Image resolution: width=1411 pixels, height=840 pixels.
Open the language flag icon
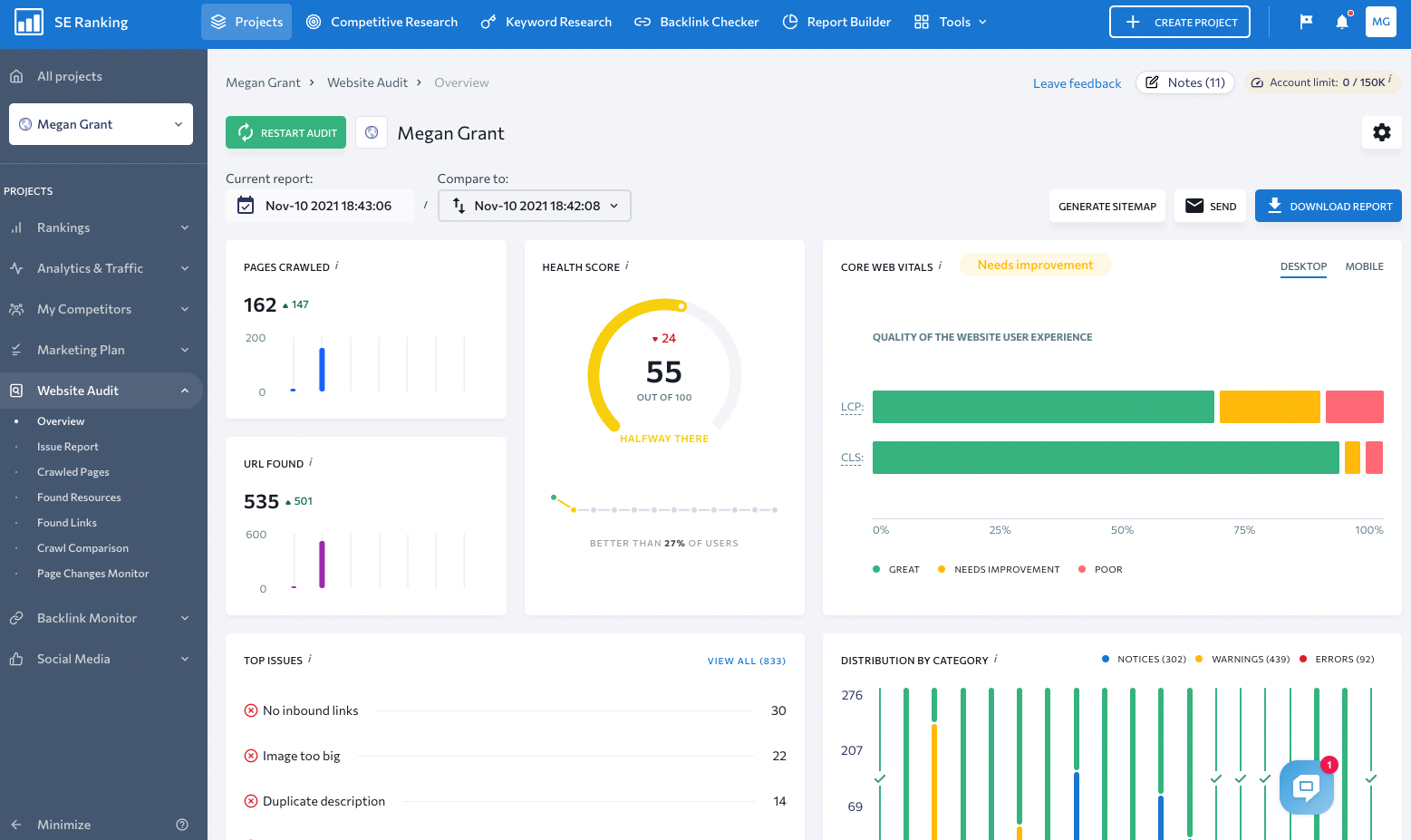point(1306,22)
